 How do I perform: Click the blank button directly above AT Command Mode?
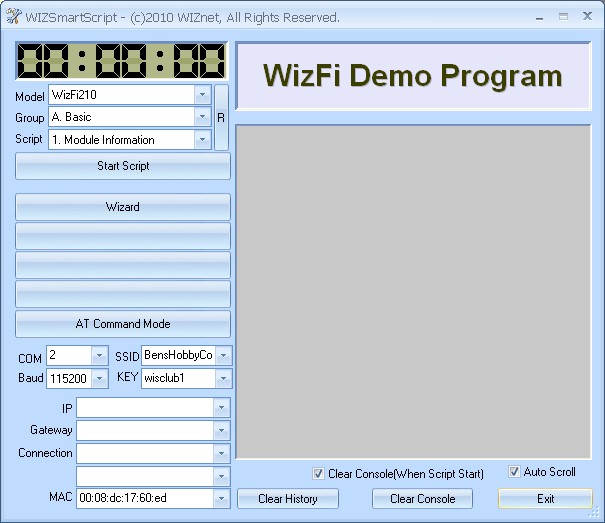coord(123,294)
